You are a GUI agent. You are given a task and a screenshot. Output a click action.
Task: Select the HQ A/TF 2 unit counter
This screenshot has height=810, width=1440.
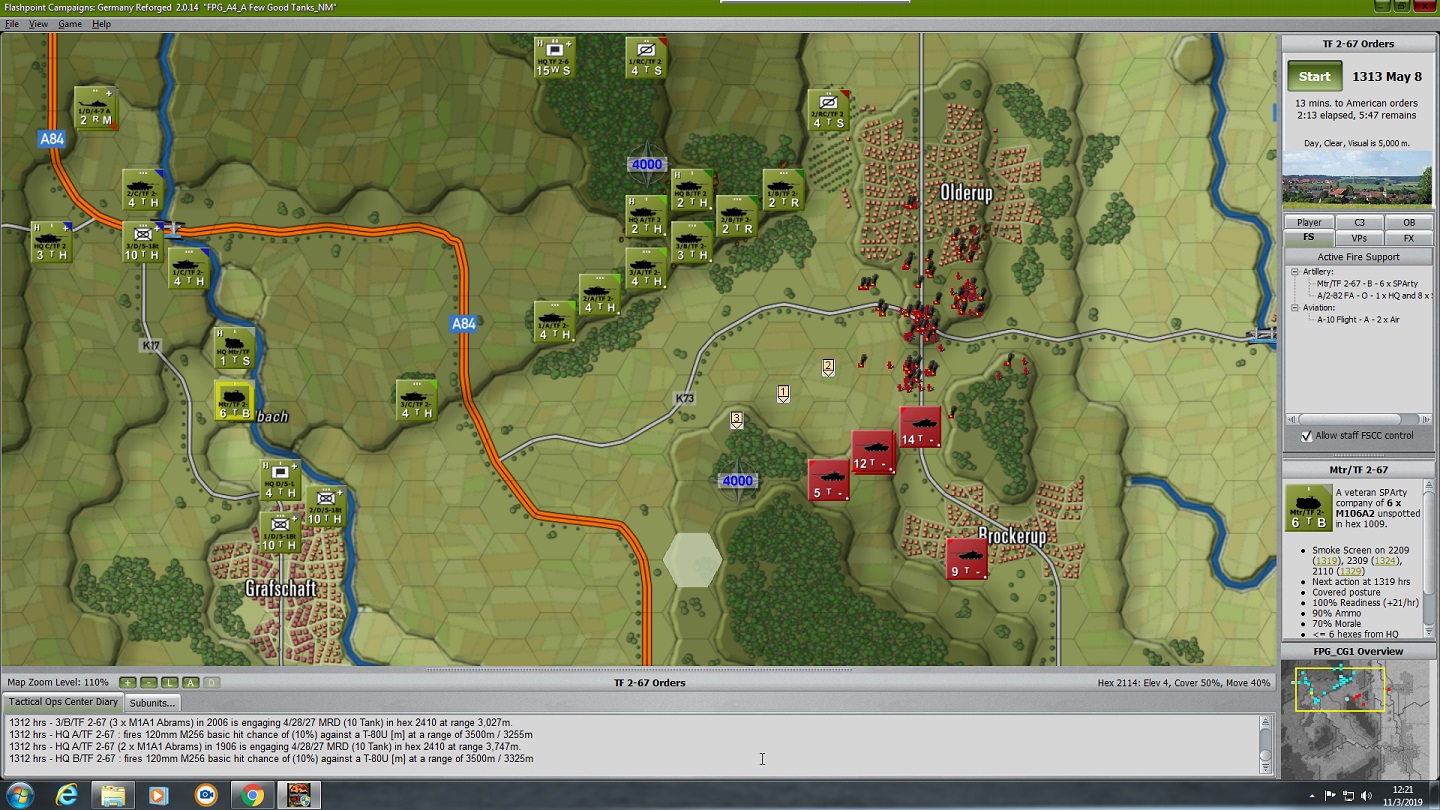pyautogui.click(x=645, y=216)
